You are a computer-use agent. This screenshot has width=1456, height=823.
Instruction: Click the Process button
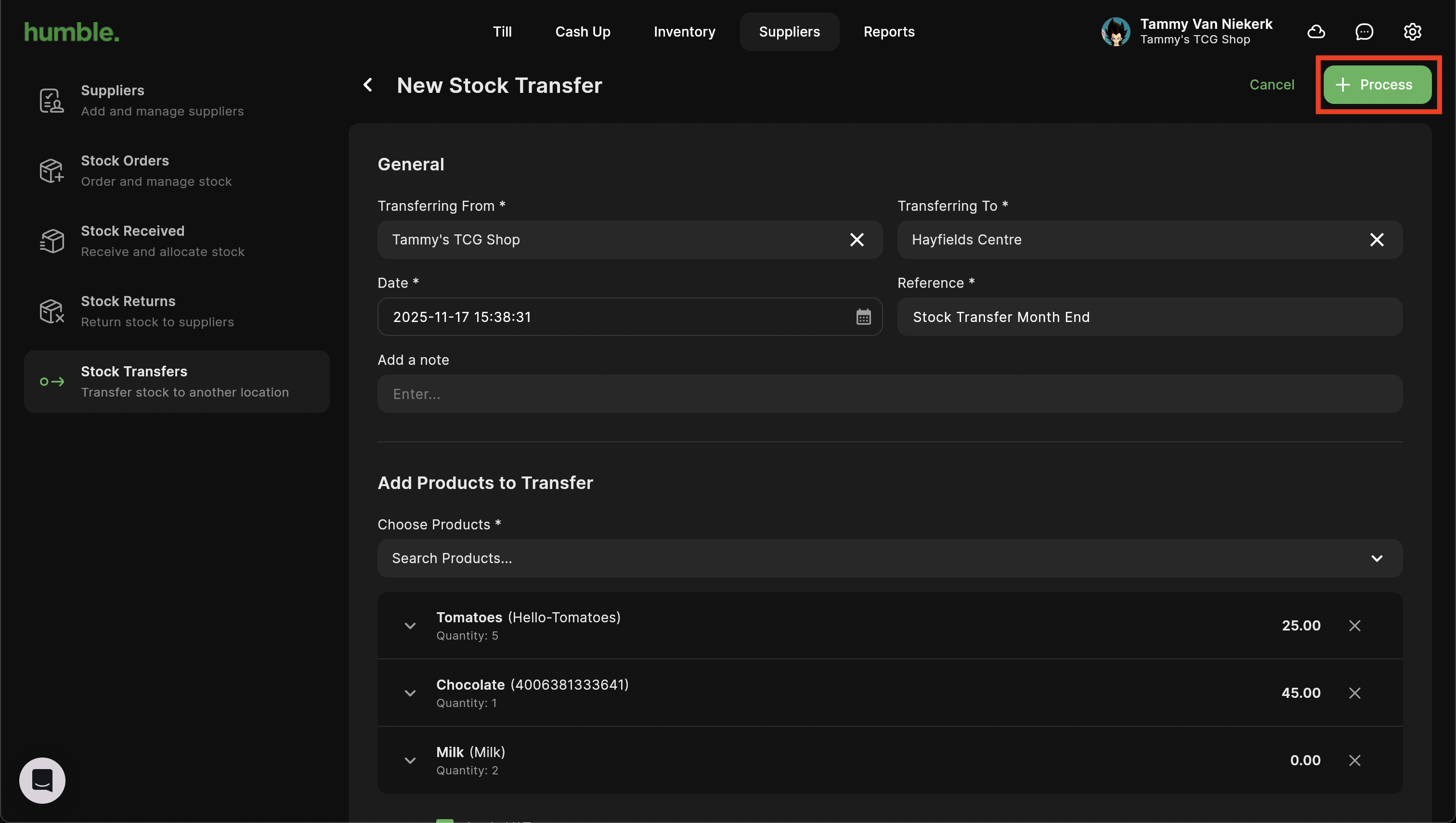click(x=1377, y=85)
